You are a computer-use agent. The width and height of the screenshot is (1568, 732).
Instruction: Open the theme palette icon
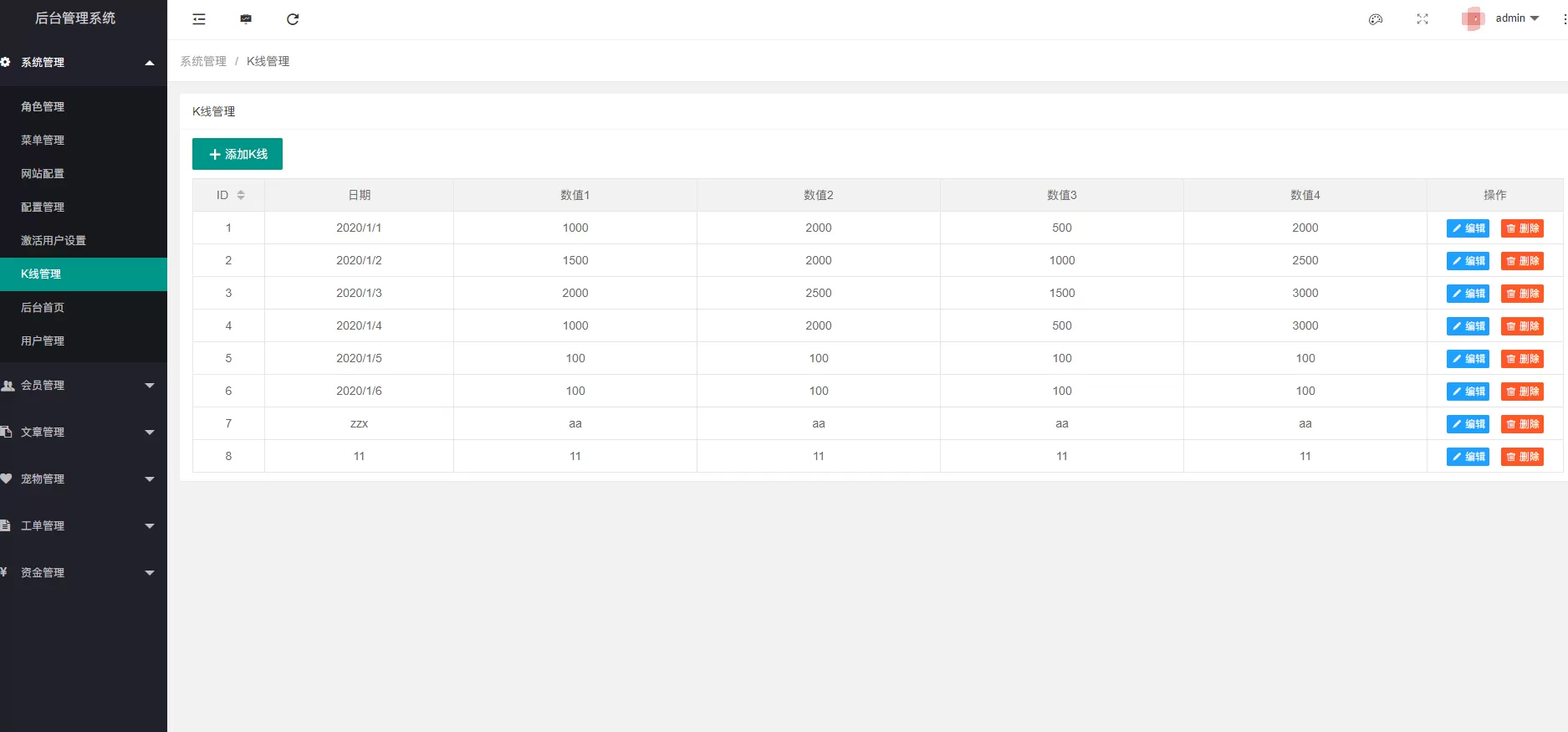point(1376,19)
